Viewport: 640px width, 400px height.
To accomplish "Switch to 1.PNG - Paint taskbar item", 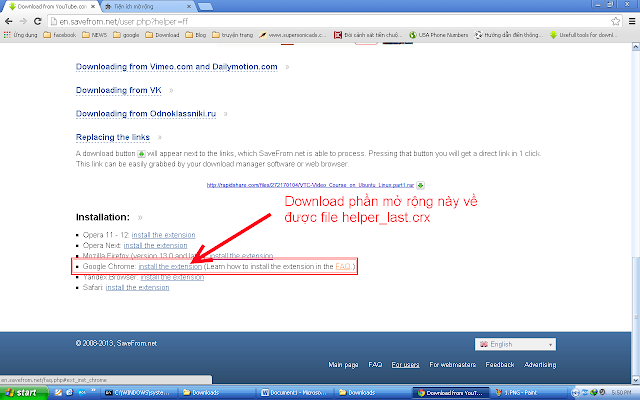I will 529,393.
